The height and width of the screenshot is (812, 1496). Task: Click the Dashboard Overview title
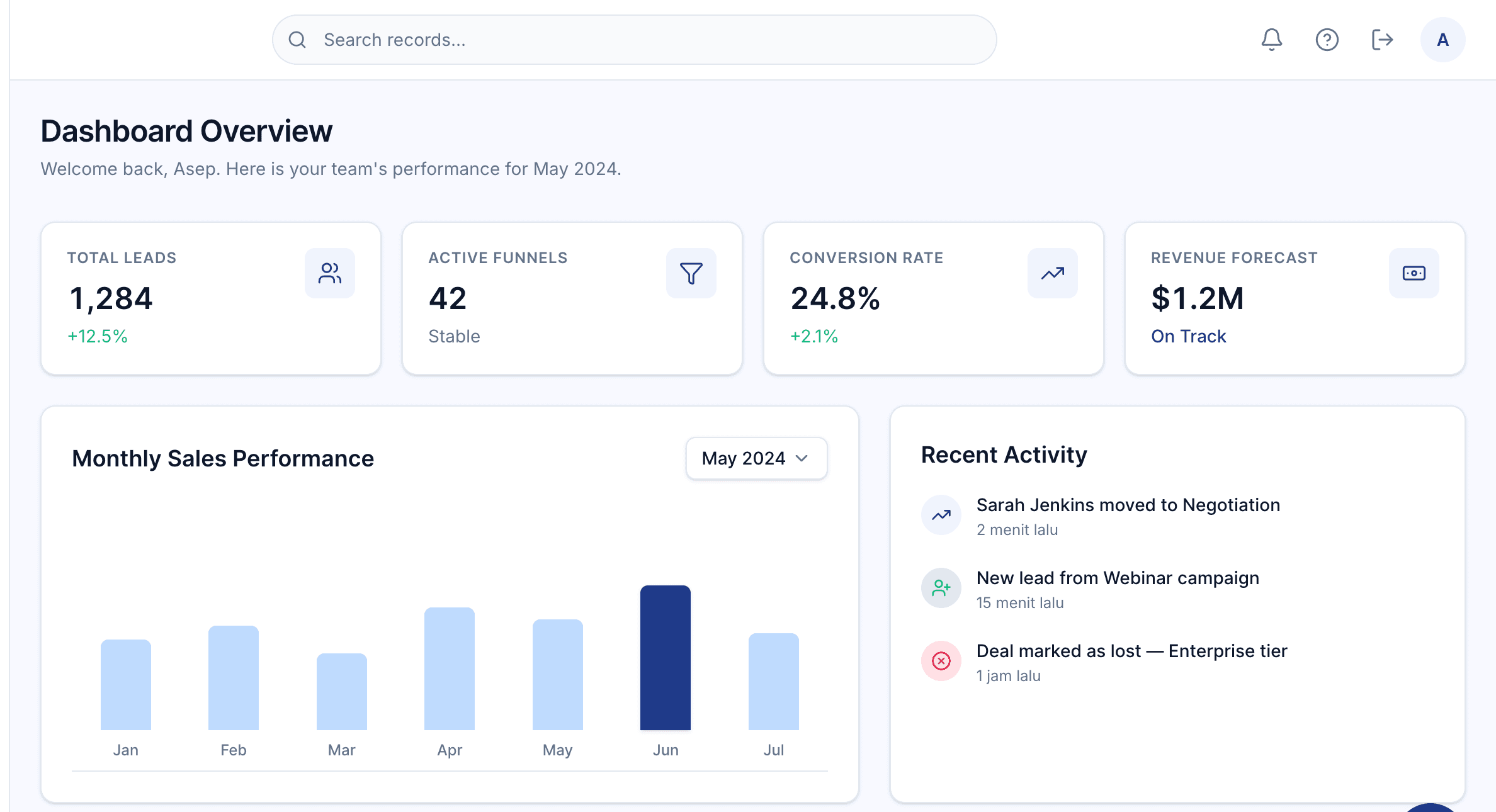186,131
